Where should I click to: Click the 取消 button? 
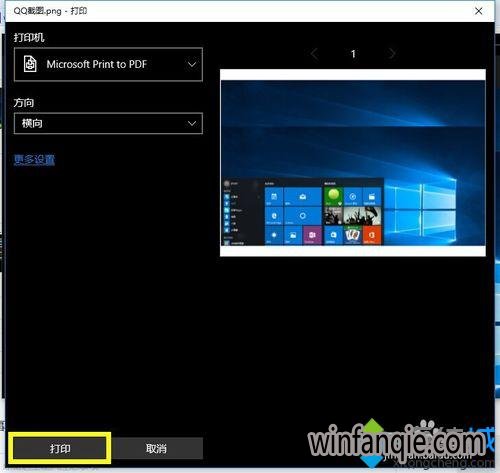(x=156, y=448)
